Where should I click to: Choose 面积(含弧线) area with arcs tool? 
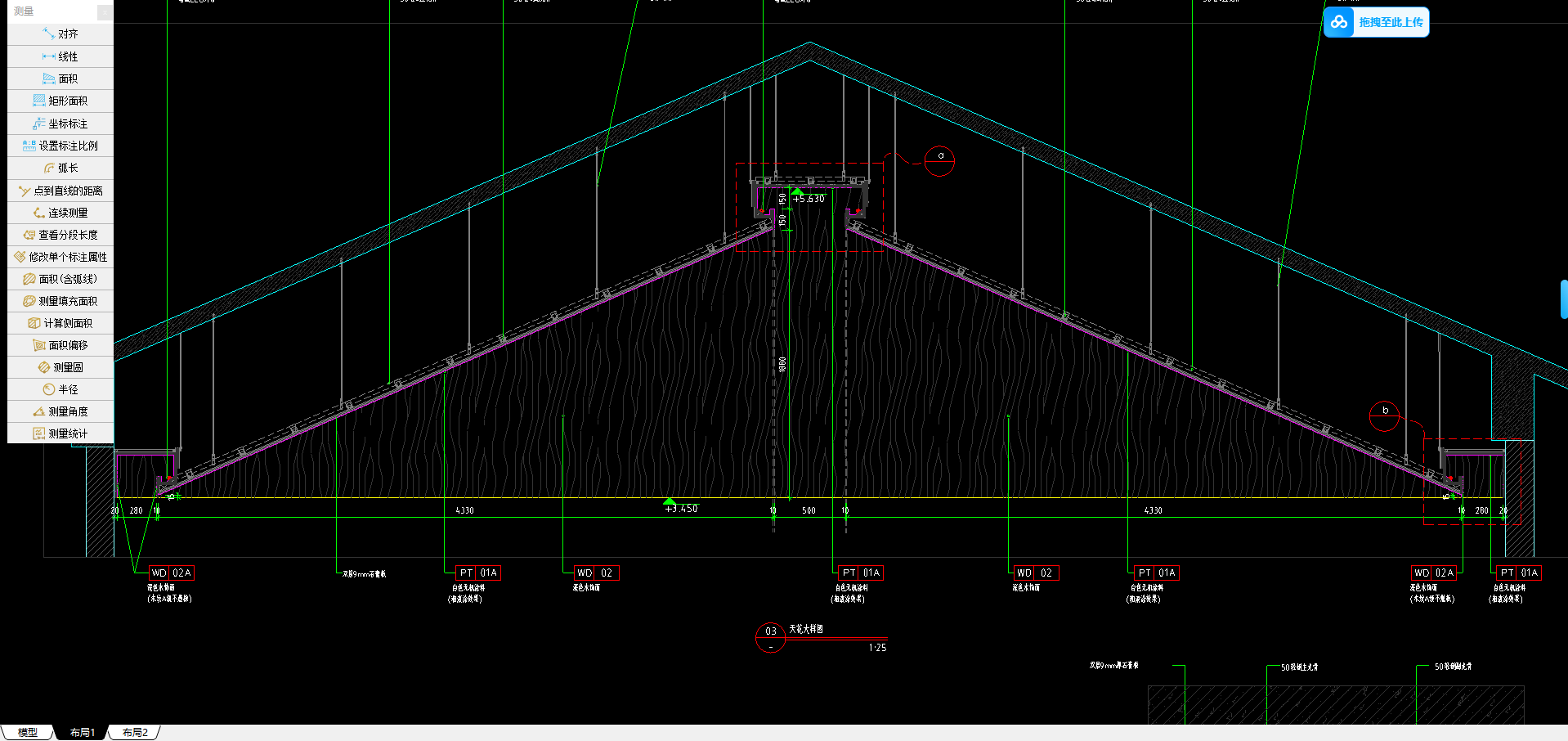pyautogui.click(x=60, y=279)
